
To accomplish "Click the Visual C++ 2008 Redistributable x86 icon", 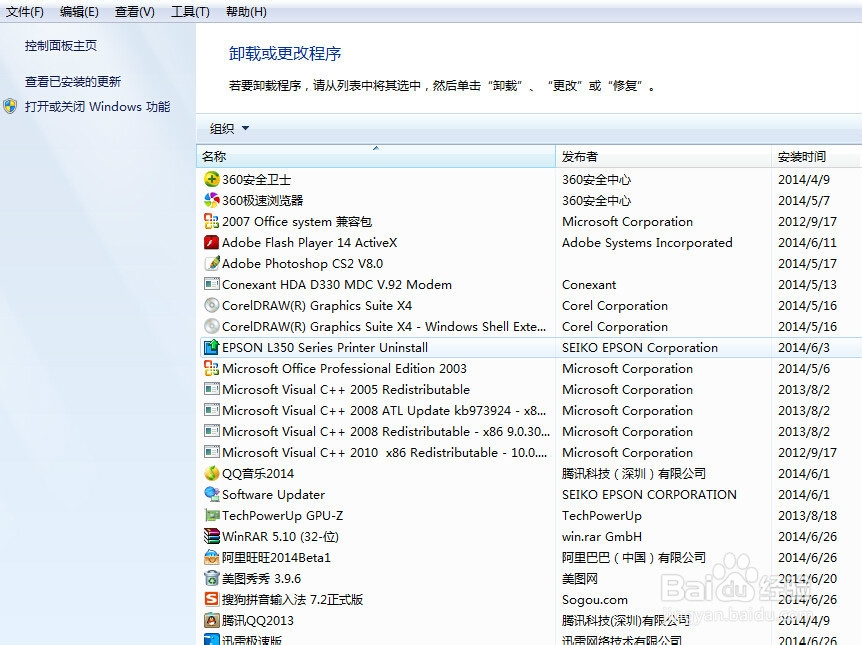I will (x=212, y=431).
